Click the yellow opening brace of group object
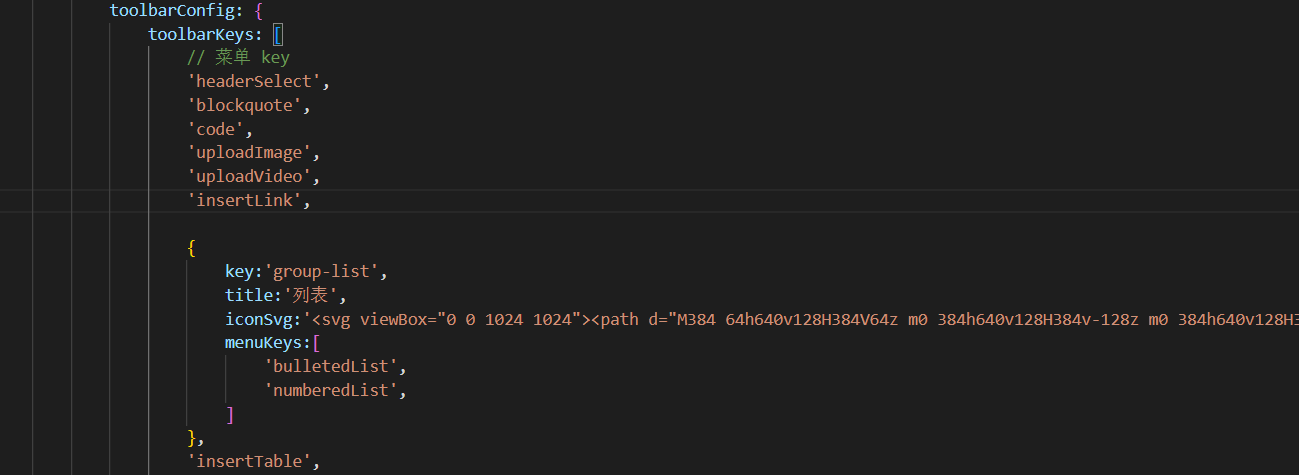The width and height of the screenshot is (1299, 475). tap(192, 247)
